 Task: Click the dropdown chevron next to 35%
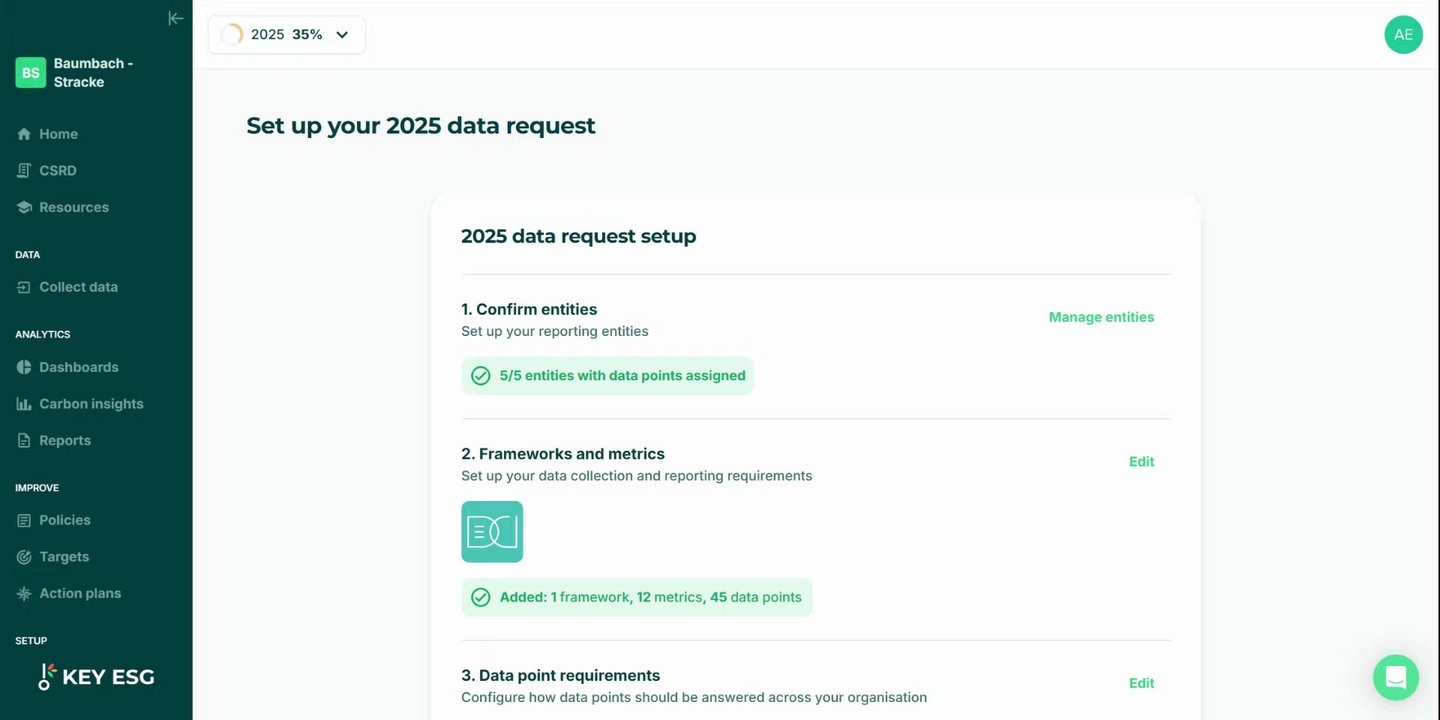342,35
